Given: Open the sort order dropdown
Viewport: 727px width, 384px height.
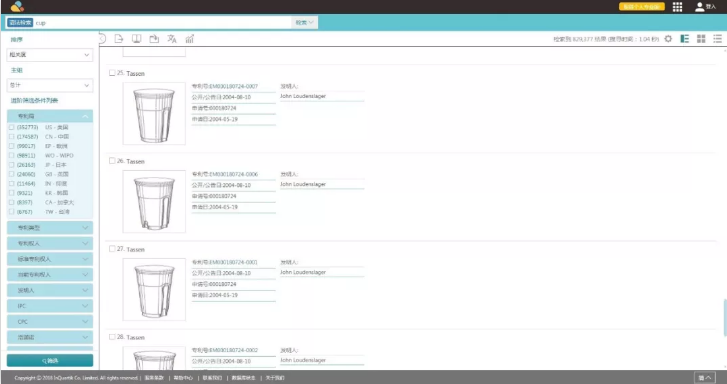Looking at the screenshot, I should (x=50, y=55).
